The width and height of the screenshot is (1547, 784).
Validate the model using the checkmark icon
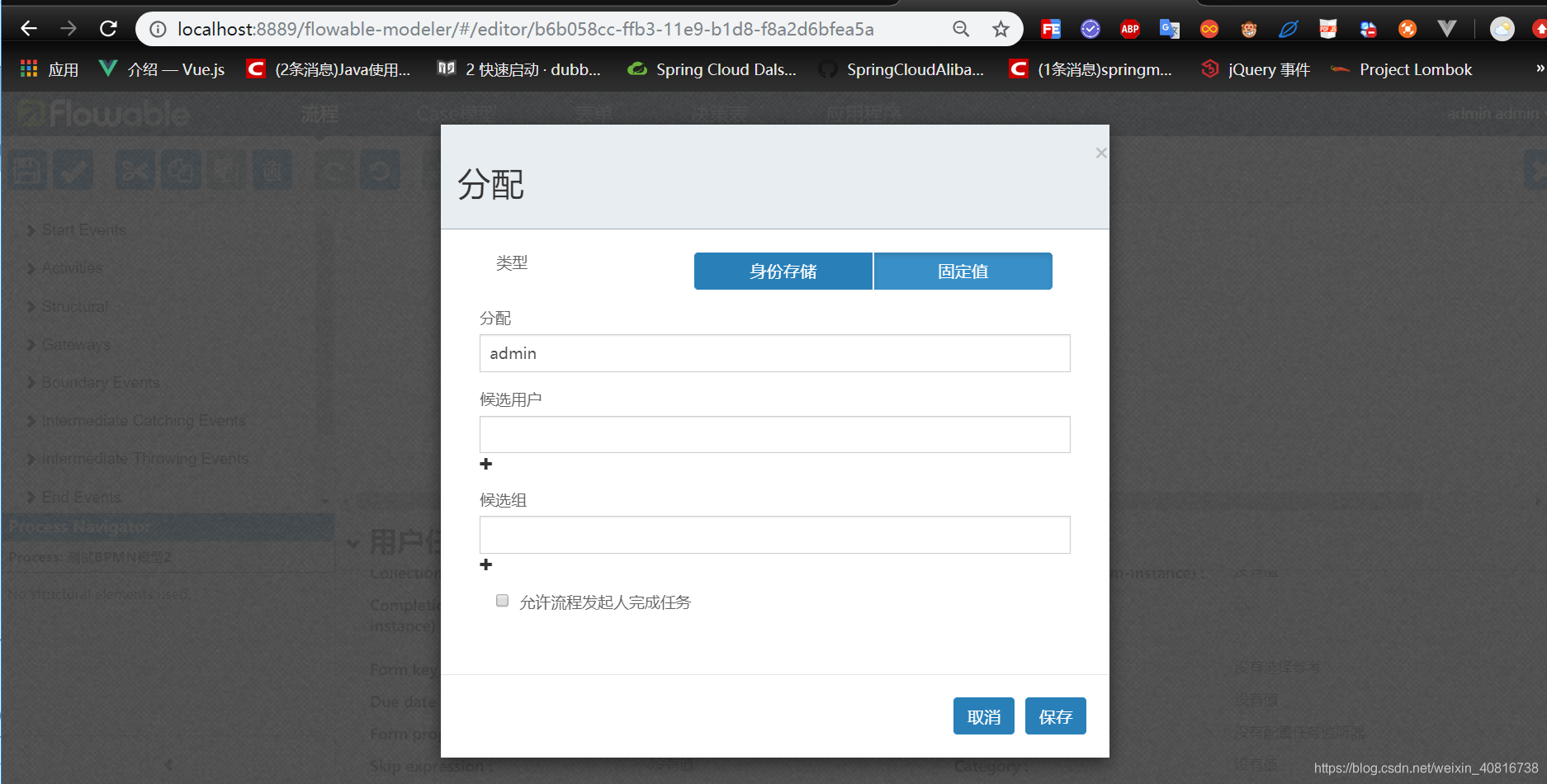click(x=73, y=169)
